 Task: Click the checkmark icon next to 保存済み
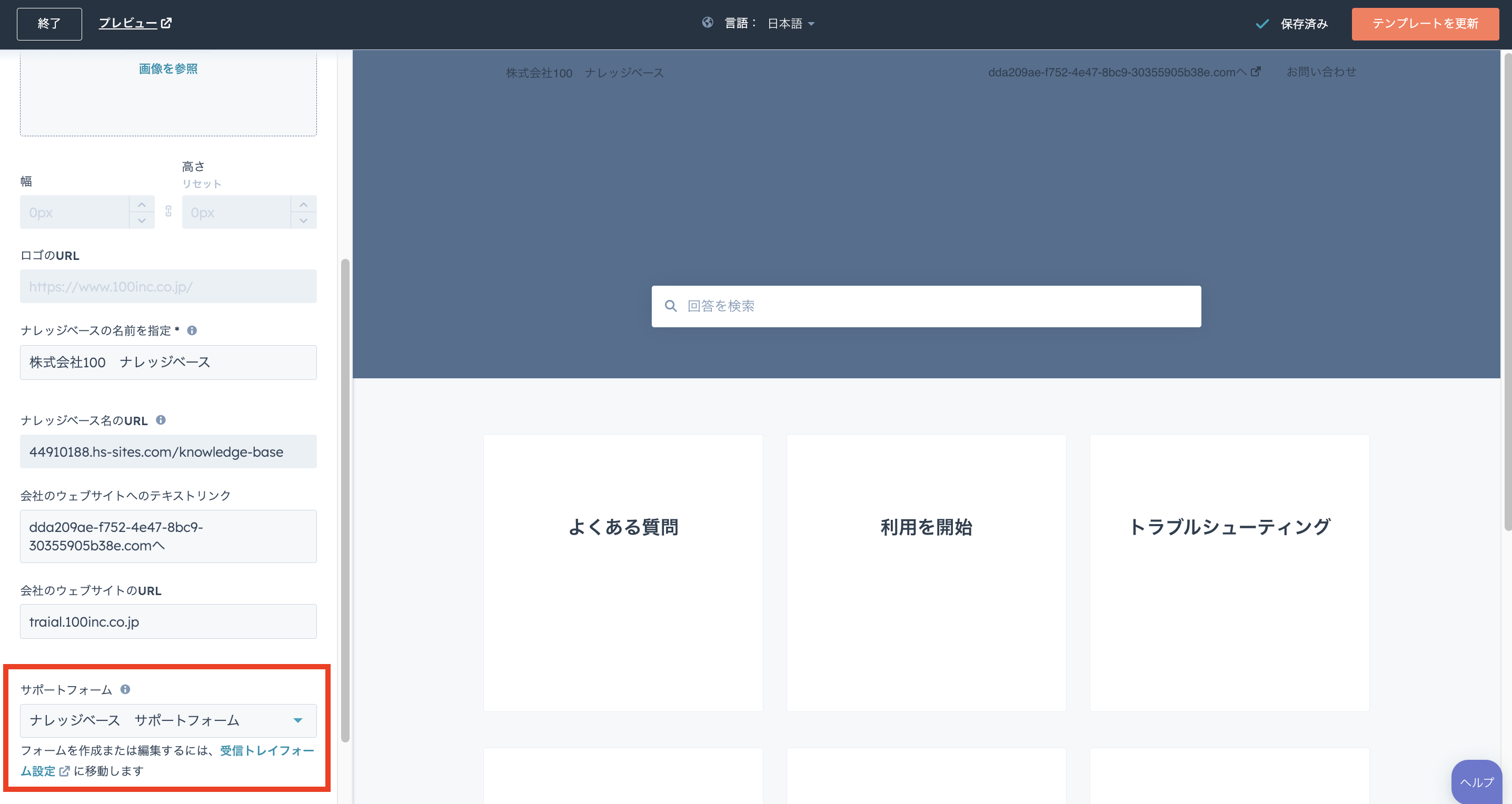point(1262,24)
